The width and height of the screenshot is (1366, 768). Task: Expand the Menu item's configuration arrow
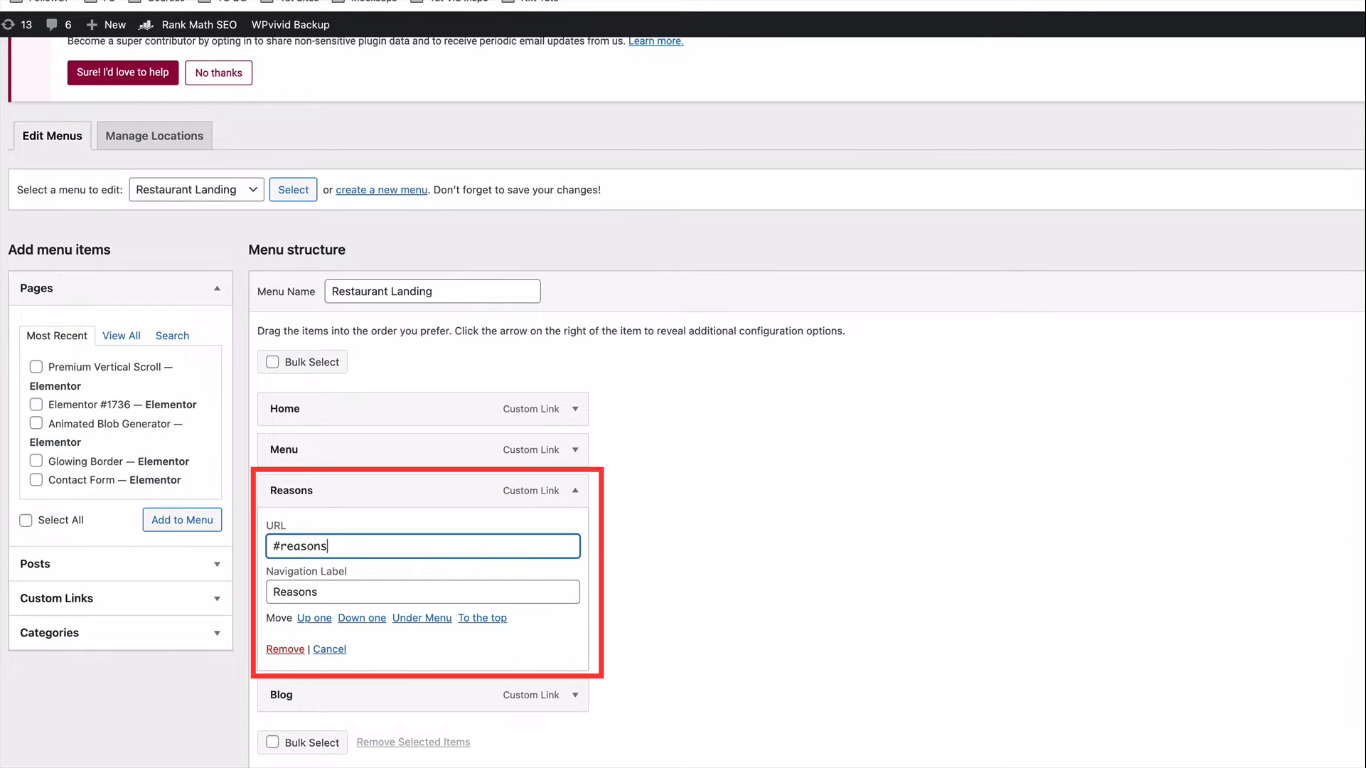click(x=575, y=450)
